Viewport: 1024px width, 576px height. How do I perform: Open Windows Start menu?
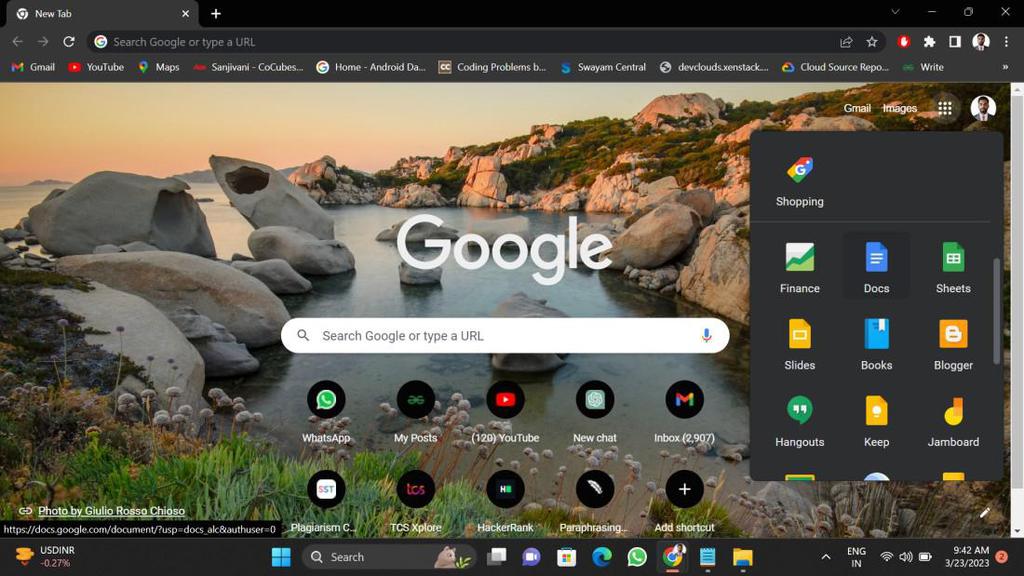[x=281, y=557]
